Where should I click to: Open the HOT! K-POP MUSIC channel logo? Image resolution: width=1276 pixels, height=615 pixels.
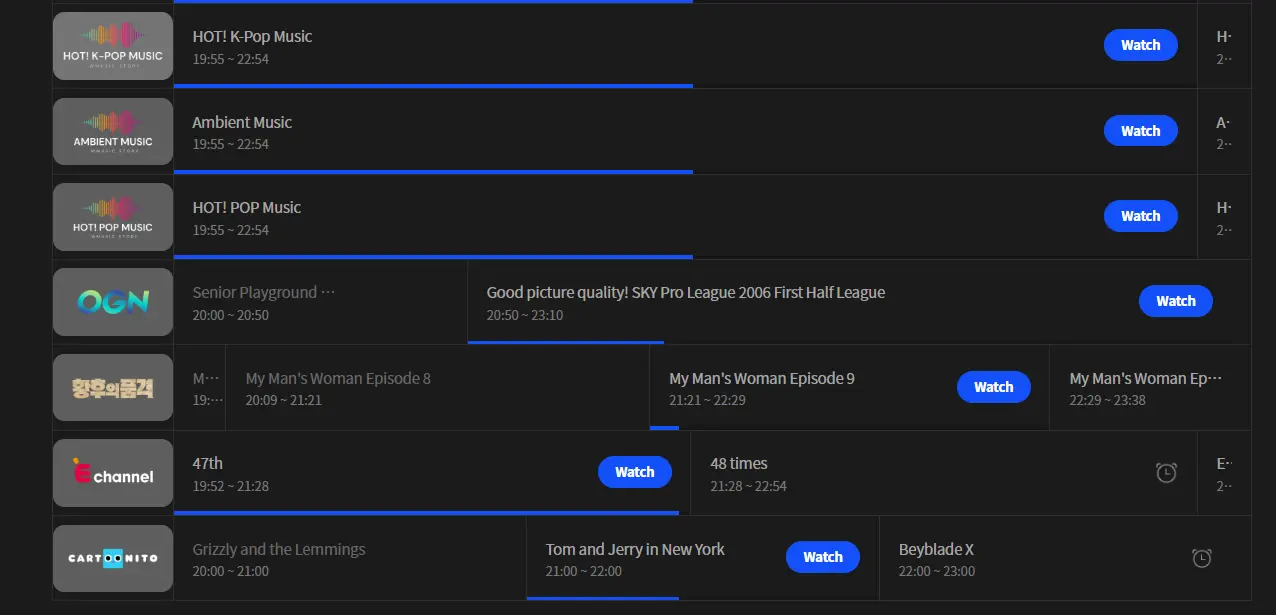coord(113,46)
